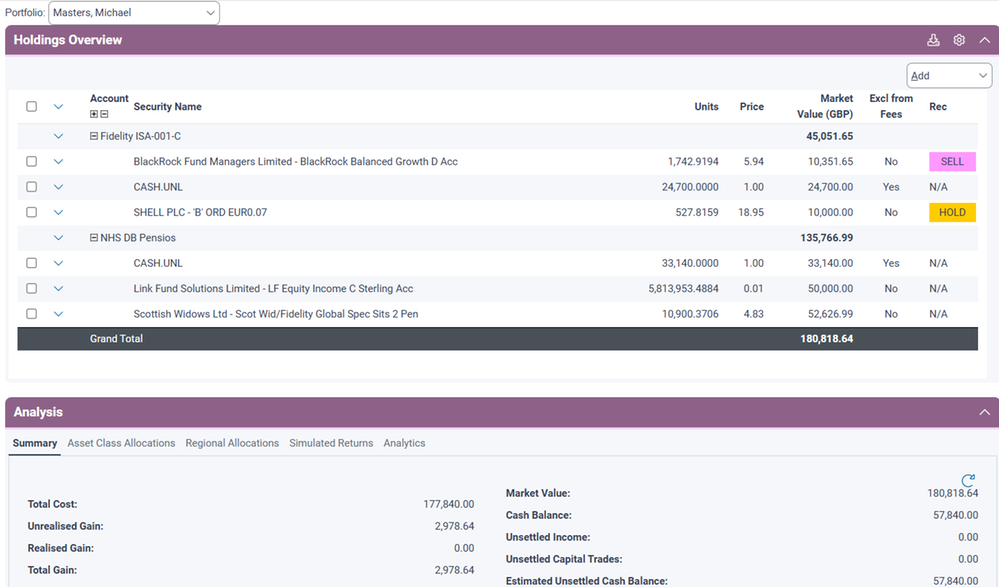Collapse the Analysis panel

tap(984, 412)
